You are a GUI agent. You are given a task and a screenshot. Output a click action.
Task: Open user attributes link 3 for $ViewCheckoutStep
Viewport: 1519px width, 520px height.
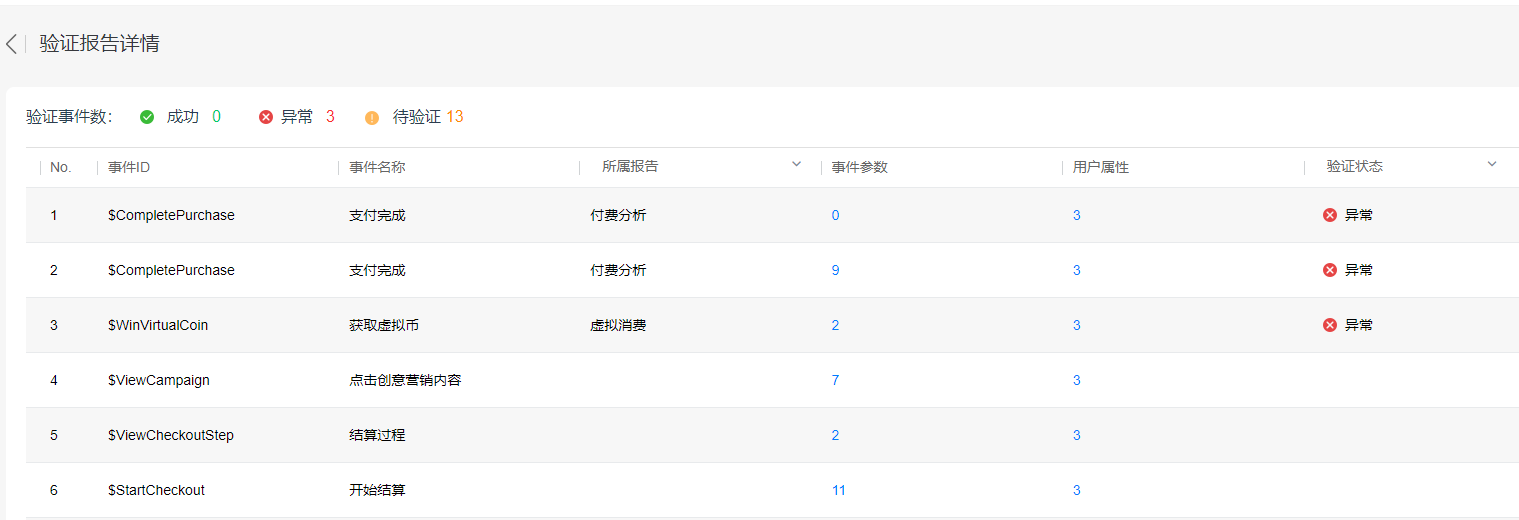(x=1077, y=435)
